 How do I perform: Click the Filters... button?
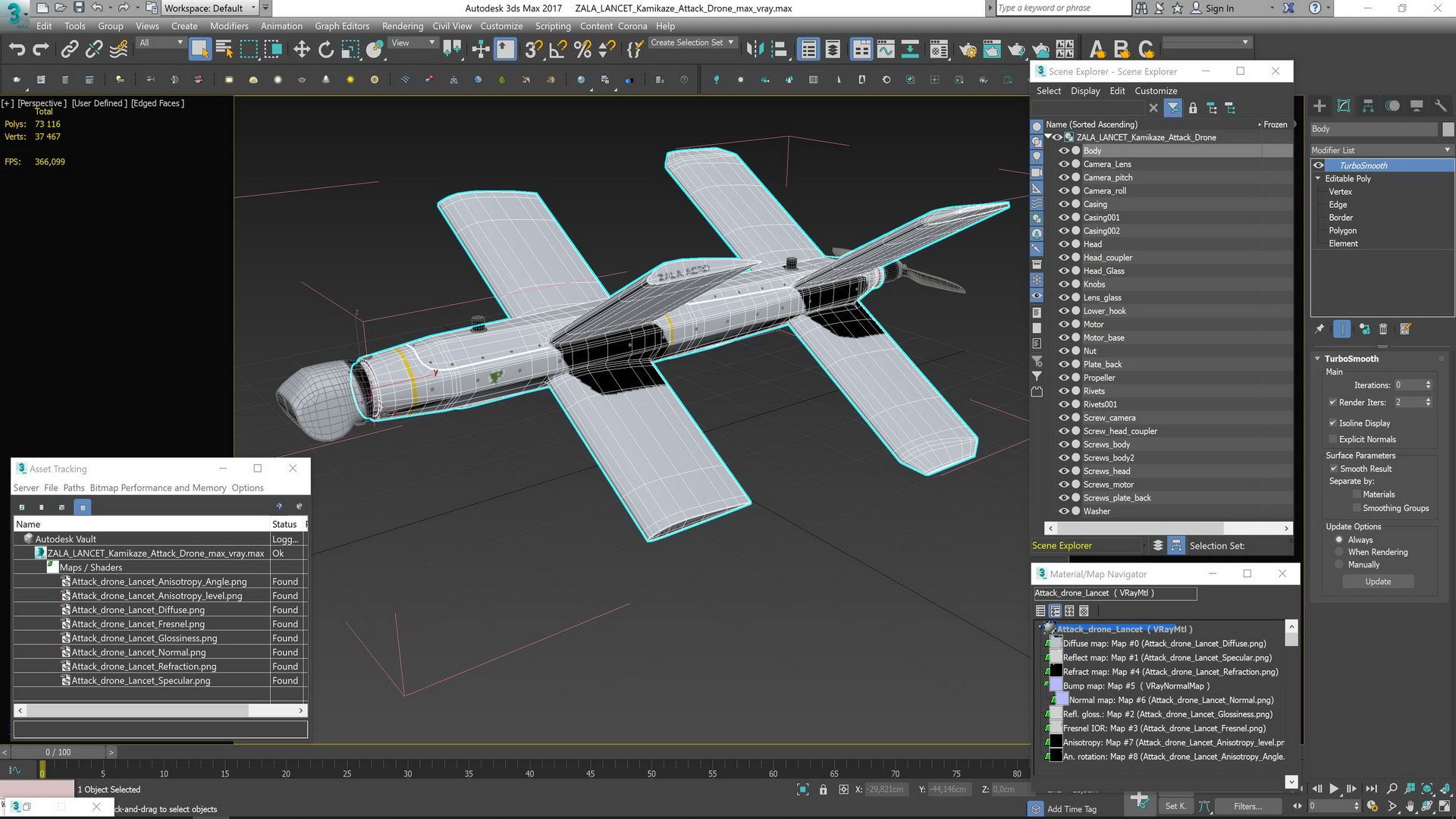coord(1247,806)
